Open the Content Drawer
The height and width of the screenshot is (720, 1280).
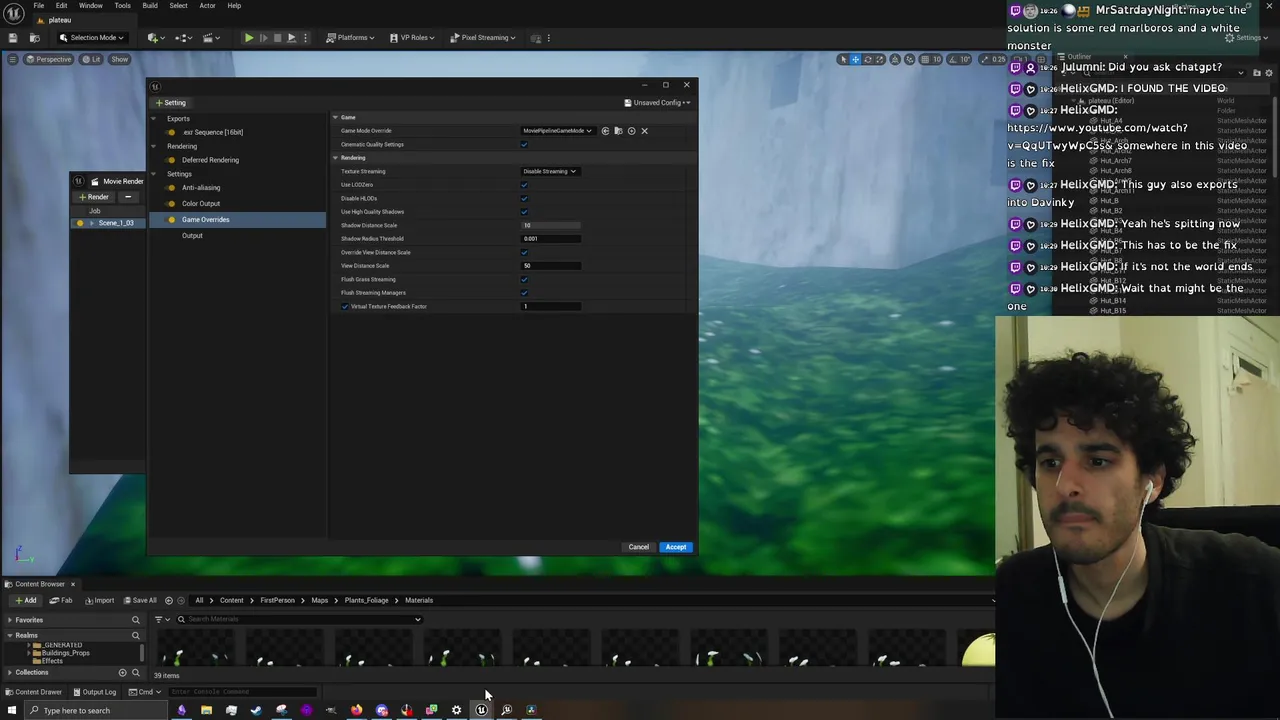35,692
